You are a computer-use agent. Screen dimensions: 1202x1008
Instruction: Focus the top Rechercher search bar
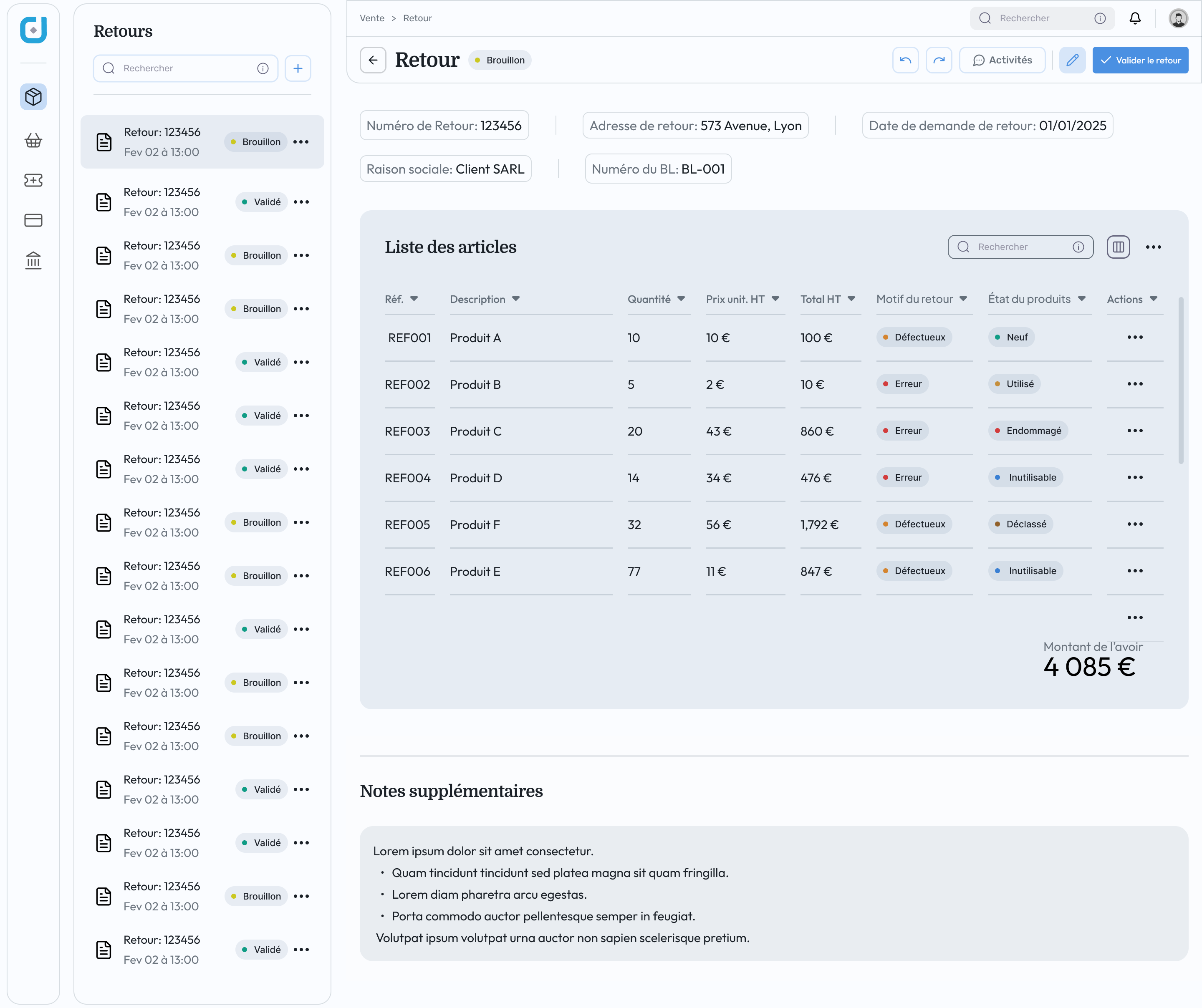[1042, 18]
